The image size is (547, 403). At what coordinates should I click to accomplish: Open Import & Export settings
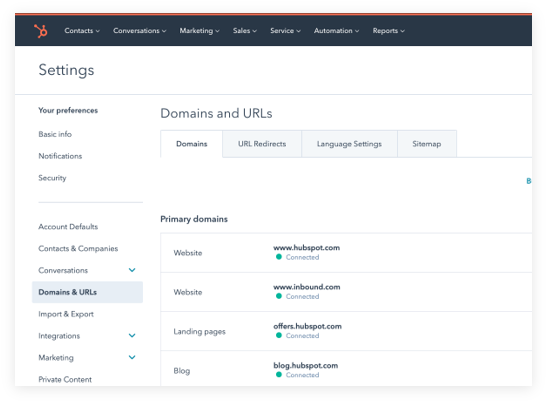66,314
